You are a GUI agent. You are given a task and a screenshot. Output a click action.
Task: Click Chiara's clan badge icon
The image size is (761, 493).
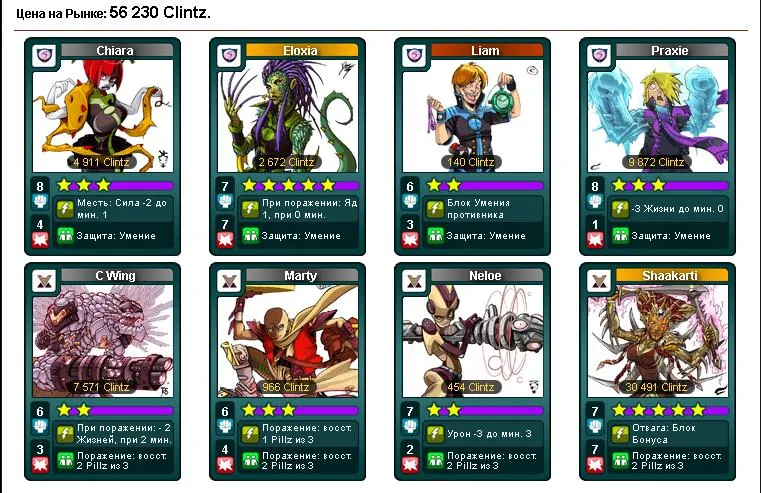coord(45,56)
